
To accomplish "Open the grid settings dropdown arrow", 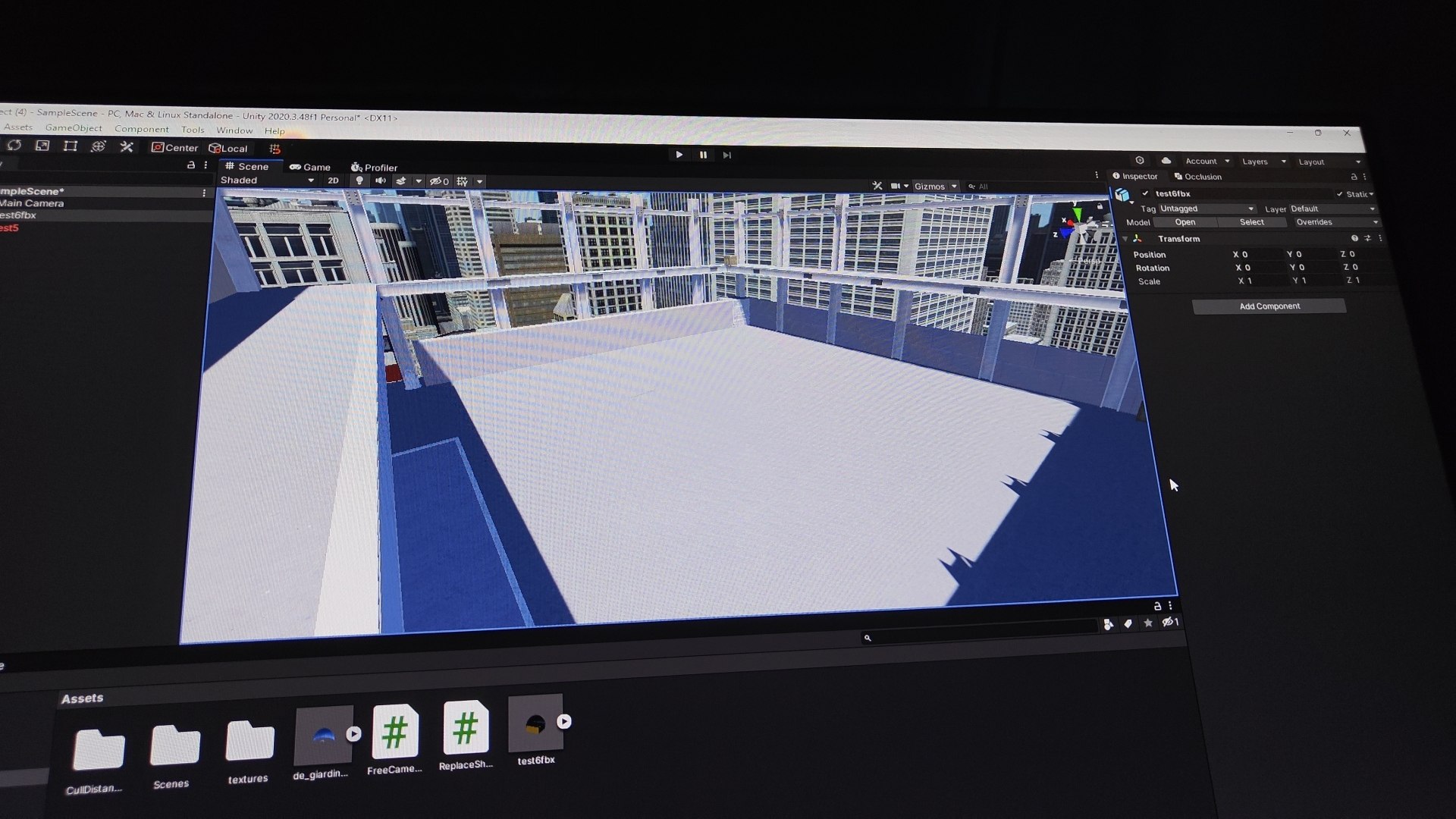I will pos(479,182).
